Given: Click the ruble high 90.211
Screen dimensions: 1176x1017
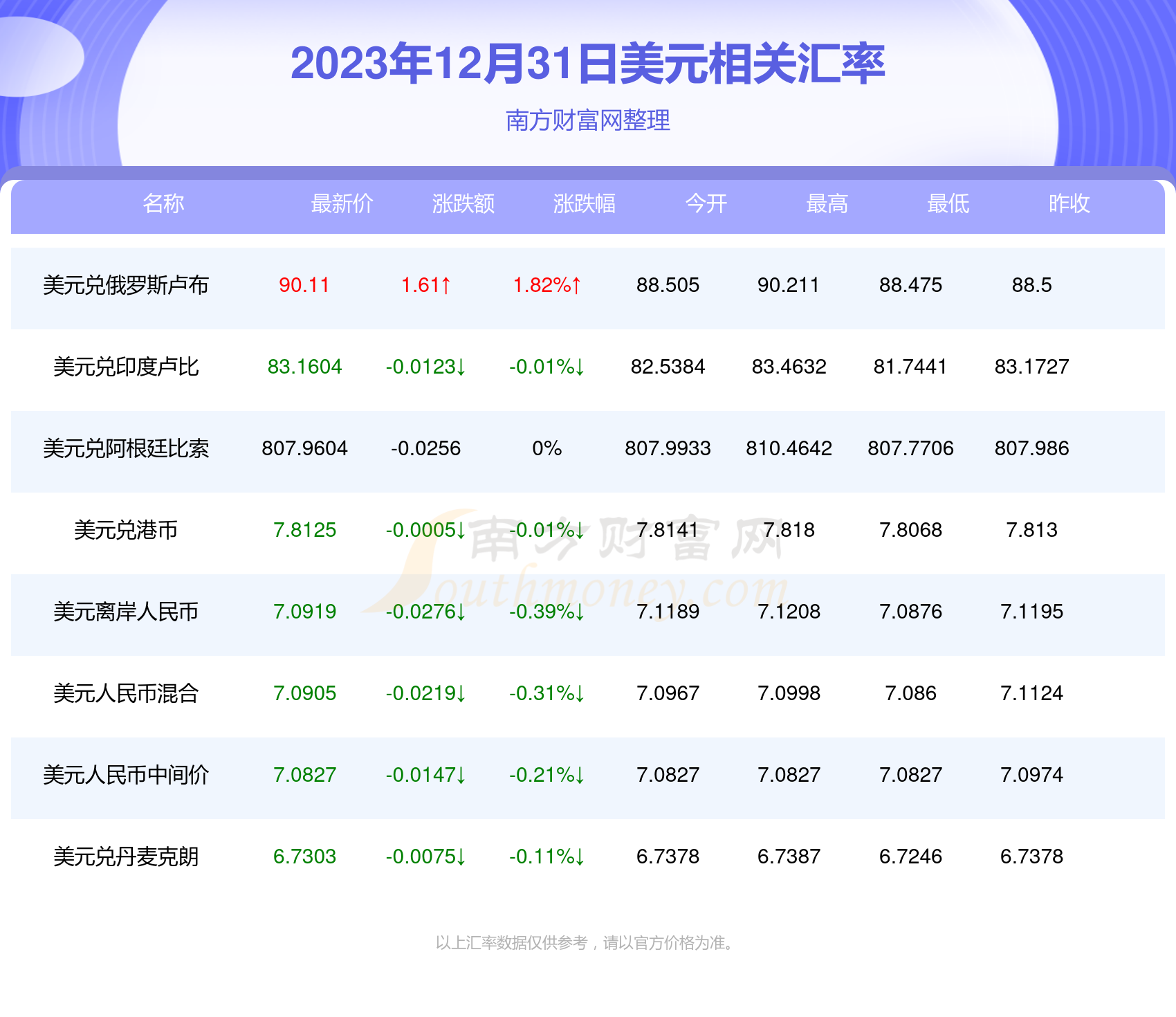Looking at the screenshot, I should tap(789, 285).
